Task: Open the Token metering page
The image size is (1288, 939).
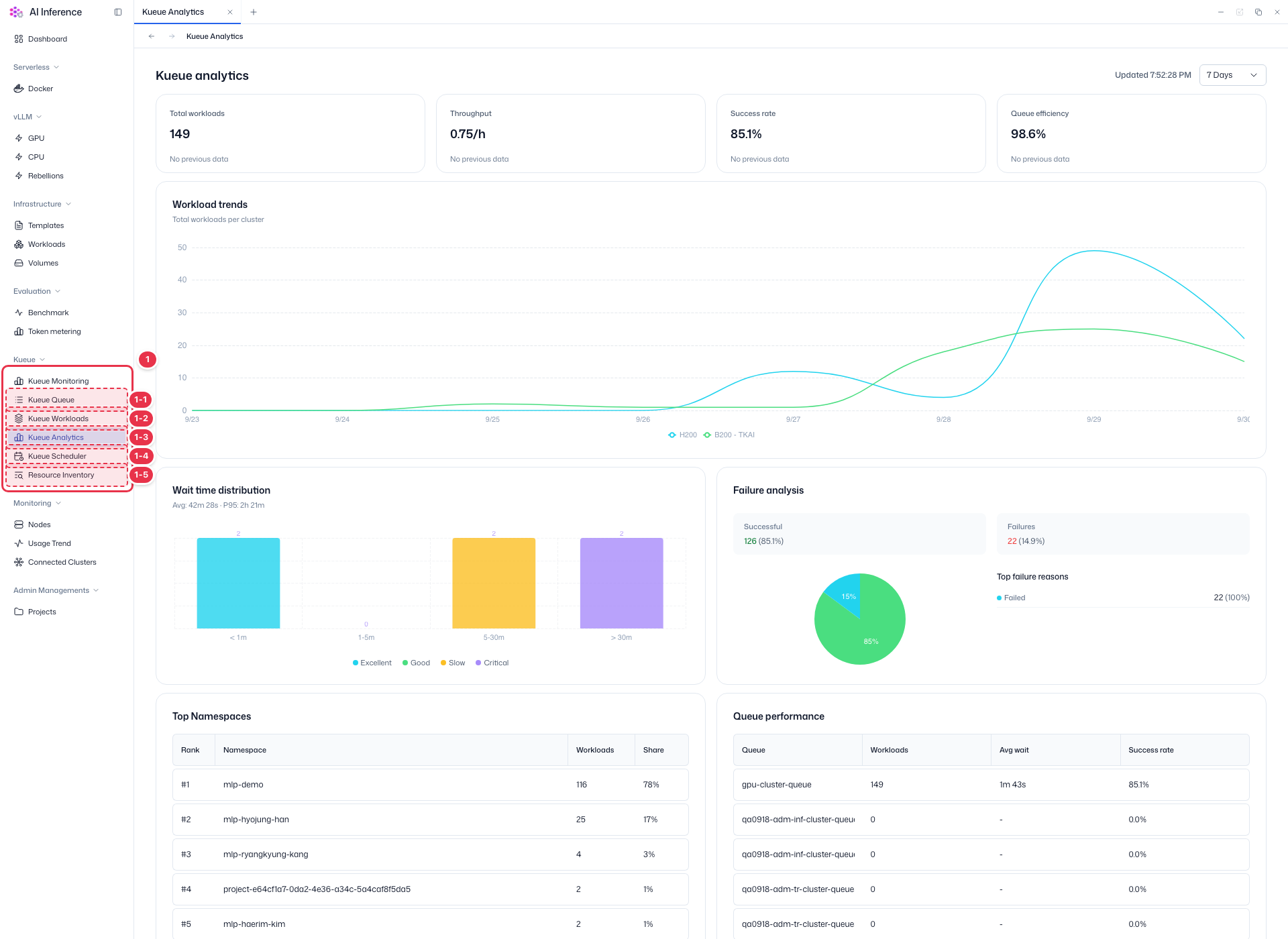Action: (x=54, y=331)
